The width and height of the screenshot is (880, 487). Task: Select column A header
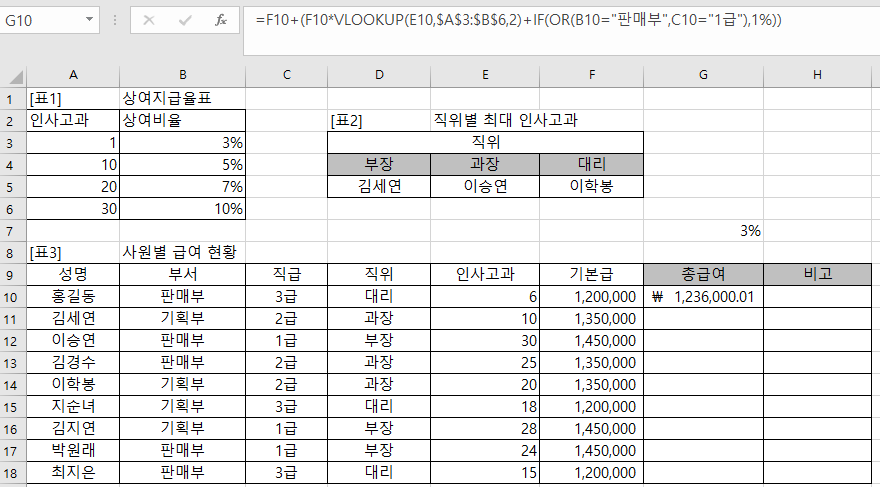click(73, 75)
